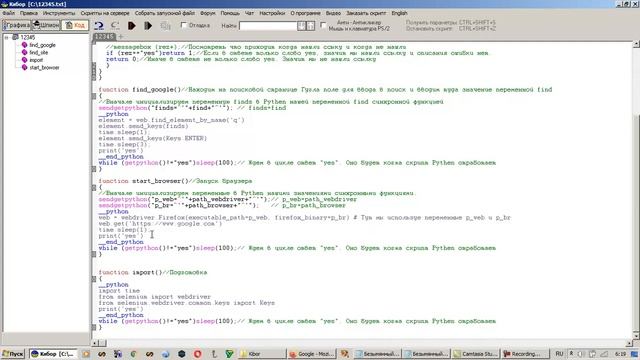Click the Кибор app icon in the title bar
640x360 pixels.
point(4,4)
